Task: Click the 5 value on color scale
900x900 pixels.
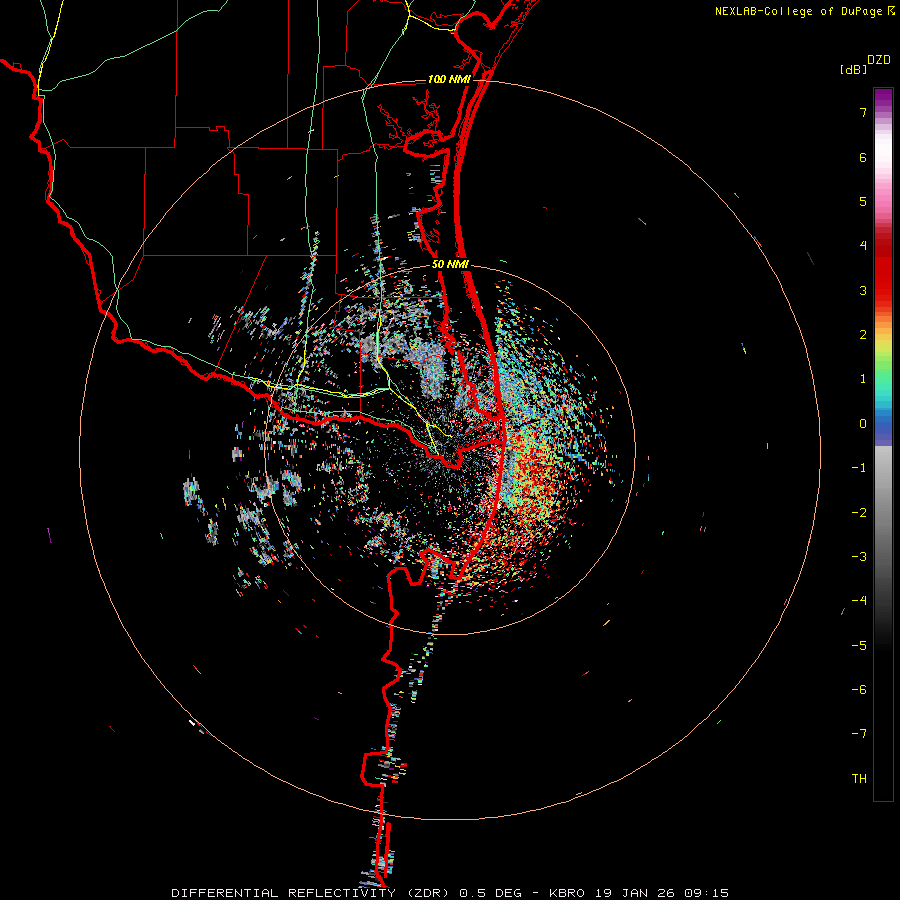Action: click(863, 201)
